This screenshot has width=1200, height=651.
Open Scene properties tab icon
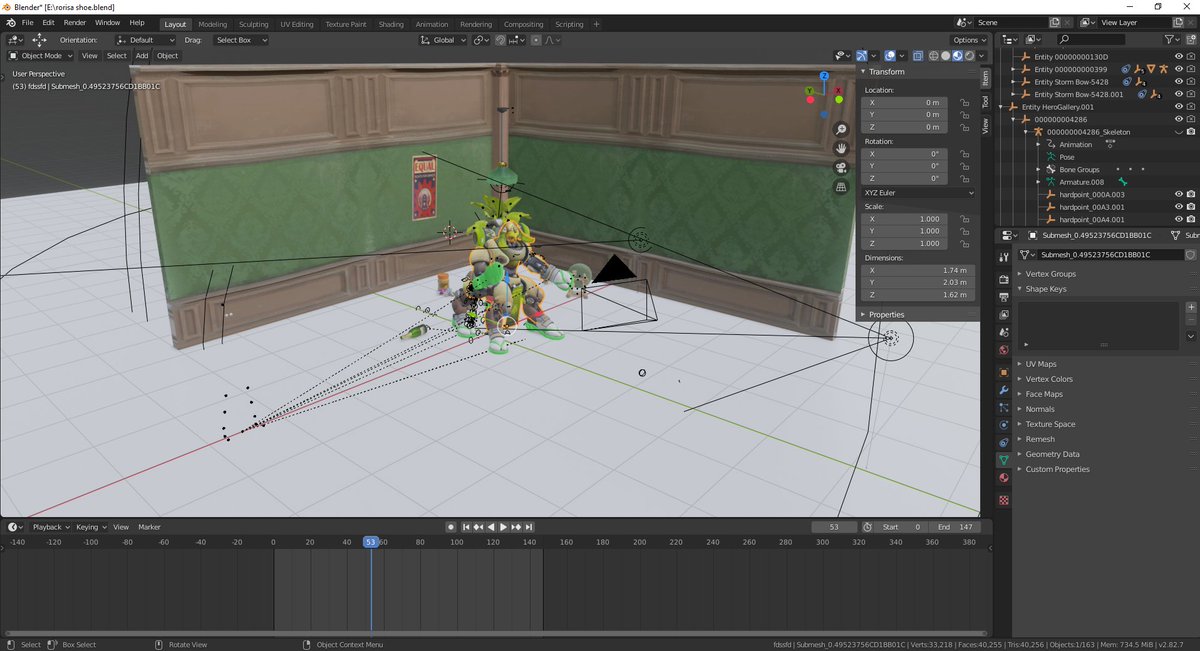coord(1004,333)
